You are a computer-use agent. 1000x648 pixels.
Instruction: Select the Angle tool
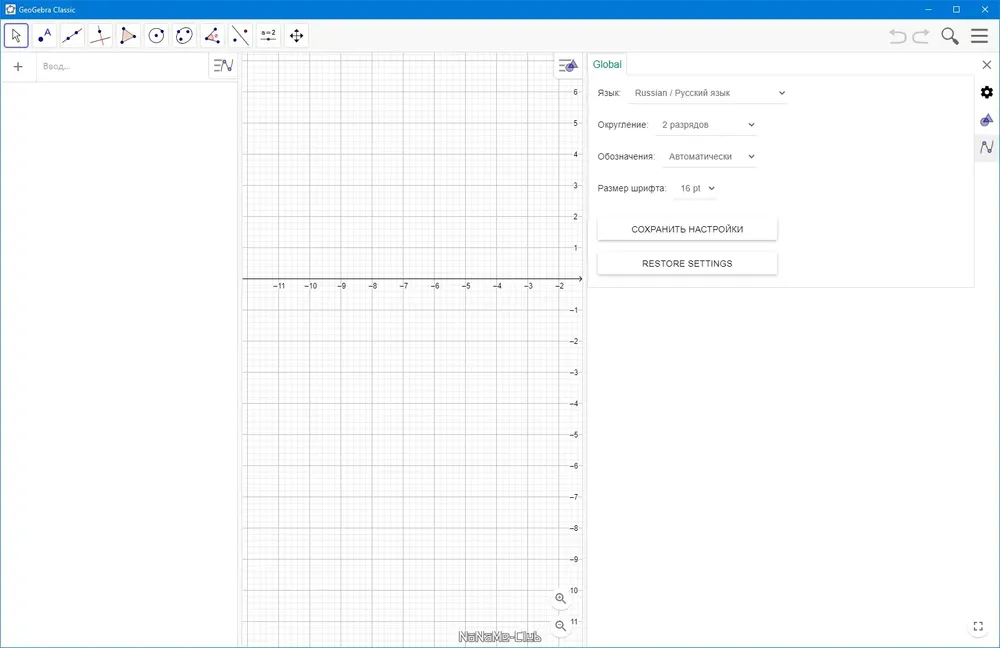[212, 36]
